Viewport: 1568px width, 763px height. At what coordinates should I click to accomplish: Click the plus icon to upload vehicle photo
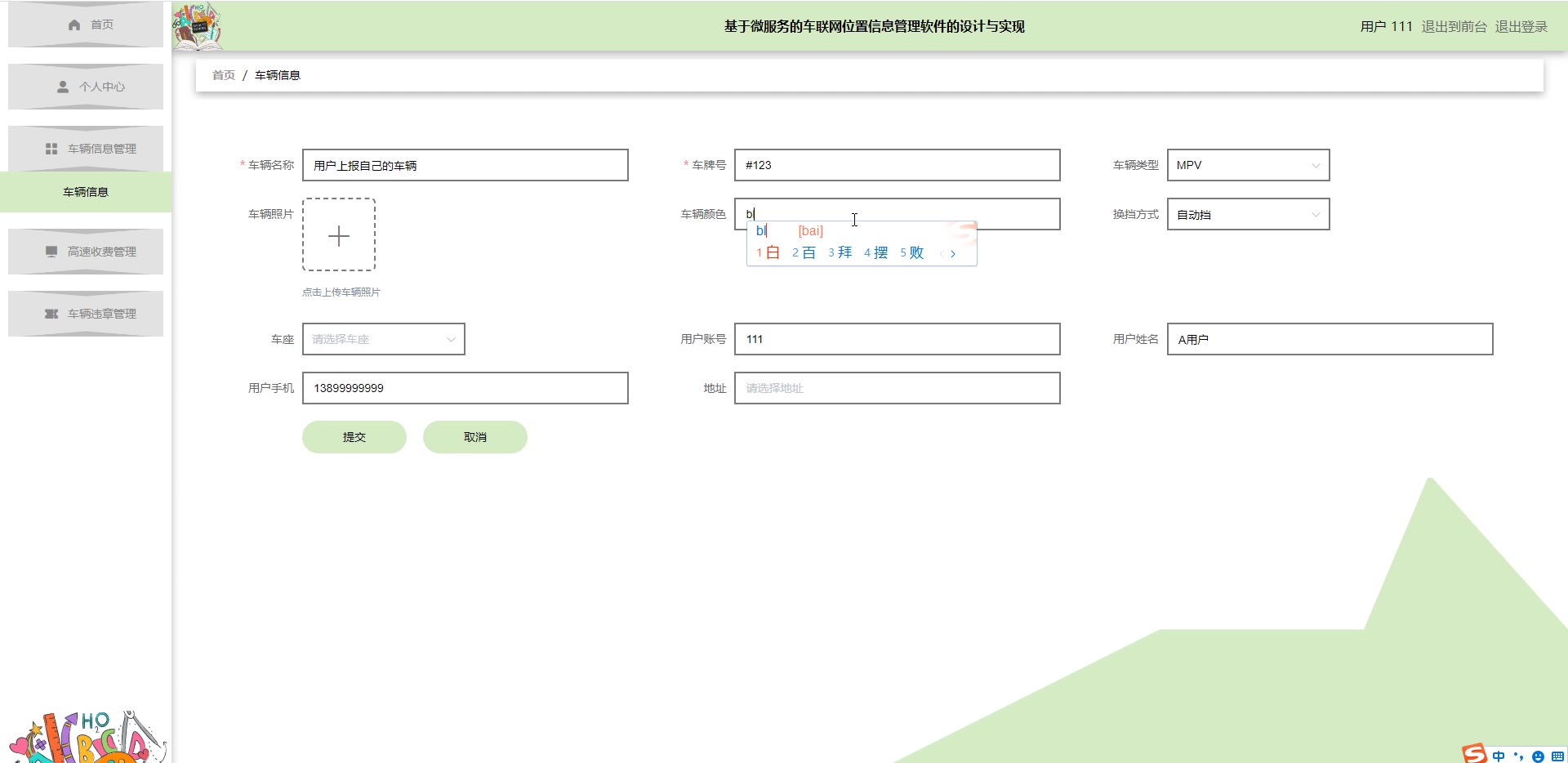tap(339, 235)
